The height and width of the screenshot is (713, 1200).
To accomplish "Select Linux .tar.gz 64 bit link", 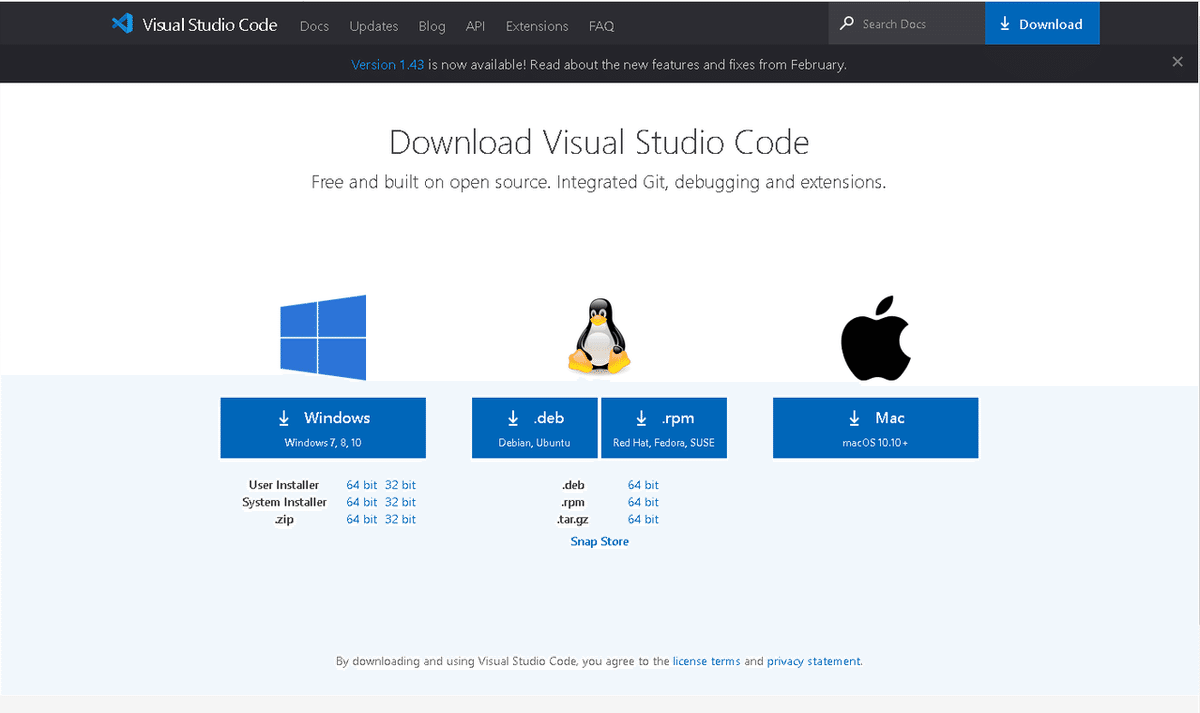I will pos(643,519).
